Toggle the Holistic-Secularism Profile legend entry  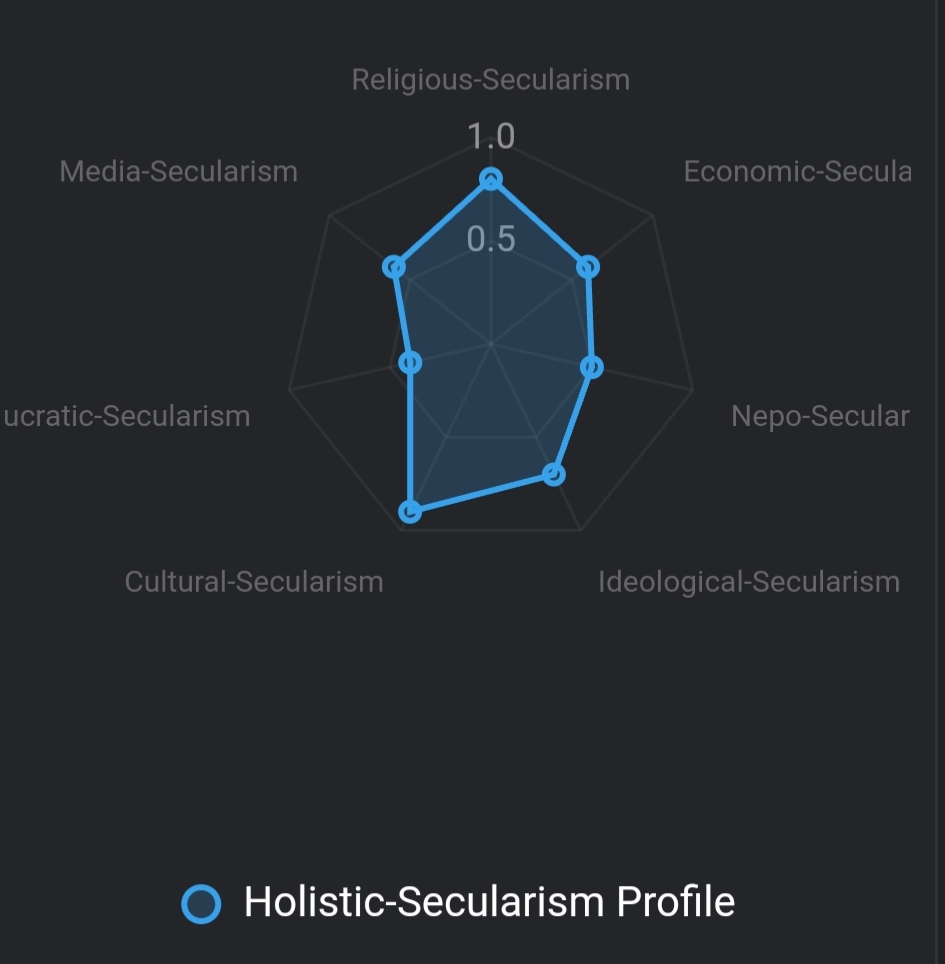pyautogui.click(x=489, y=902)
